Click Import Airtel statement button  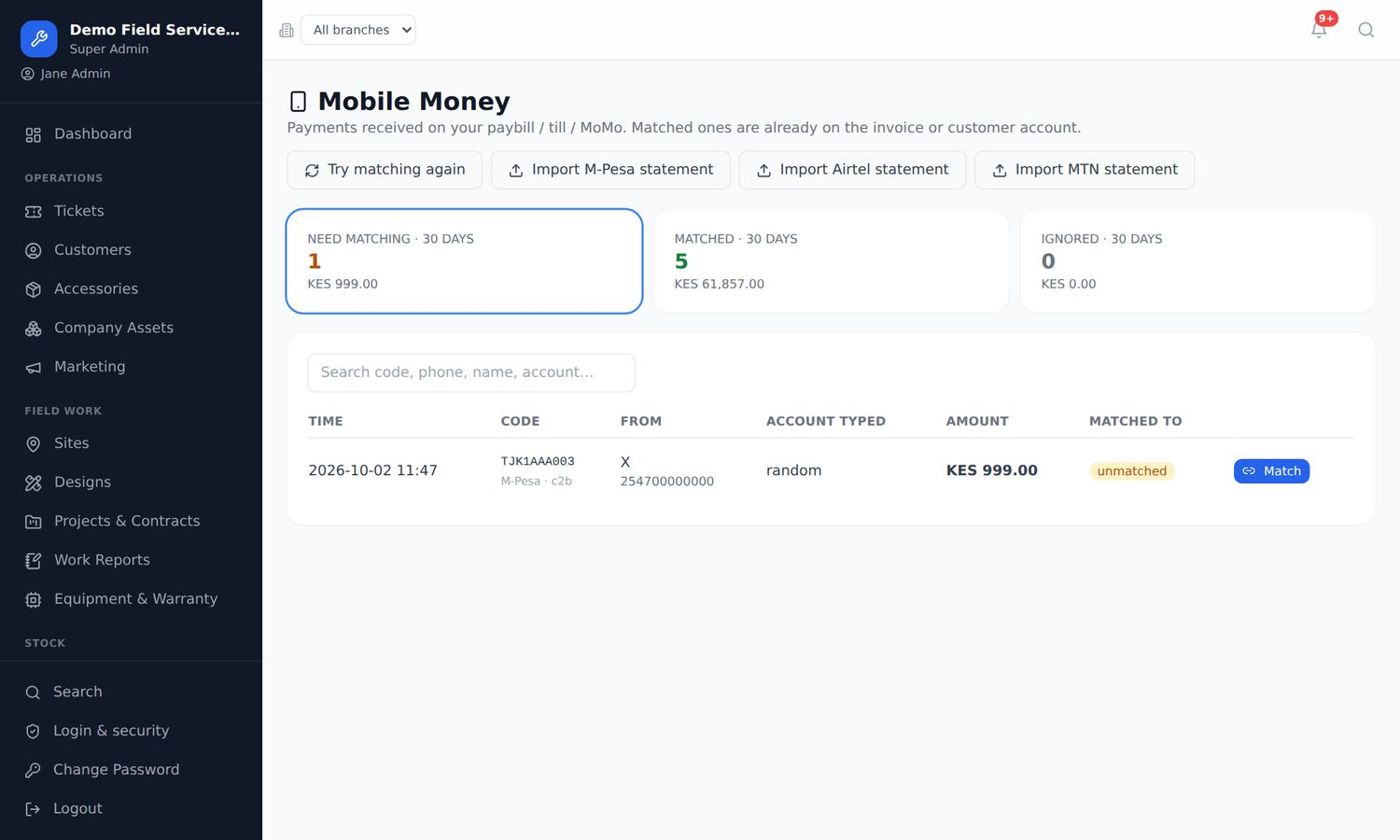pyautogui.click(x=852, y=170)
